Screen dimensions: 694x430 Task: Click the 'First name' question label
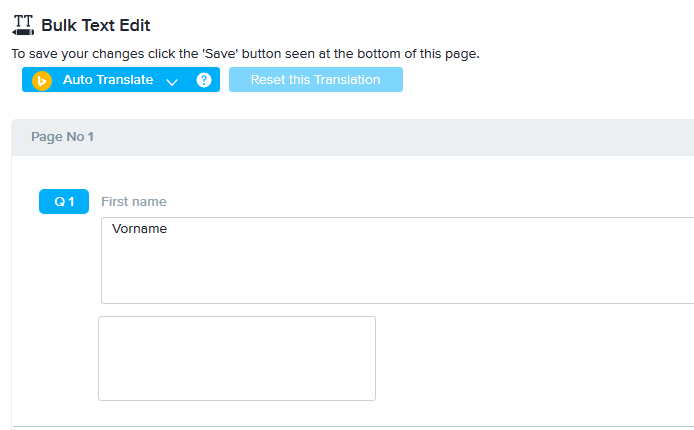point(134,202)
